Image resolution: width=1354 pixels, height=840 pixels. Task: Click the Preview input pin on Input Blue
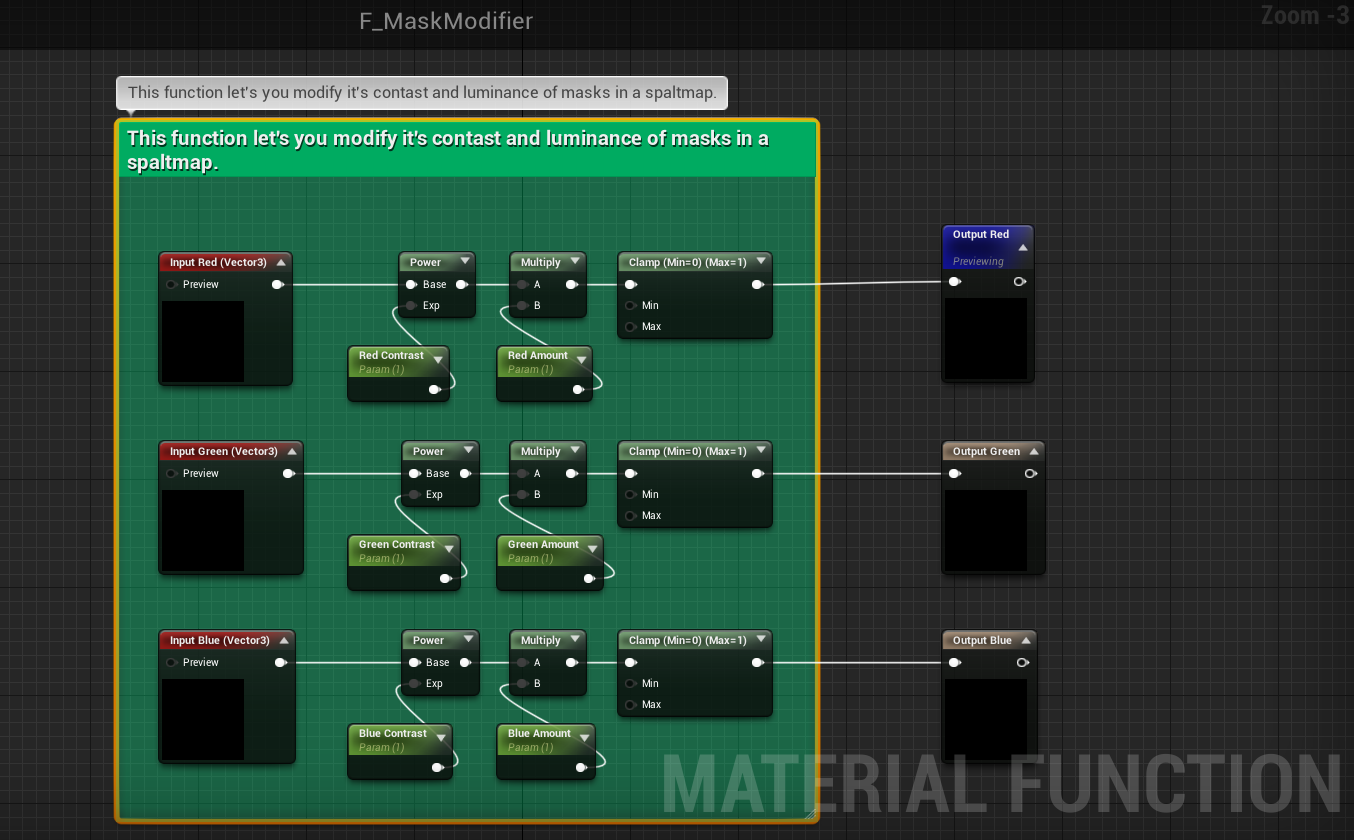(x=172, y=663)
